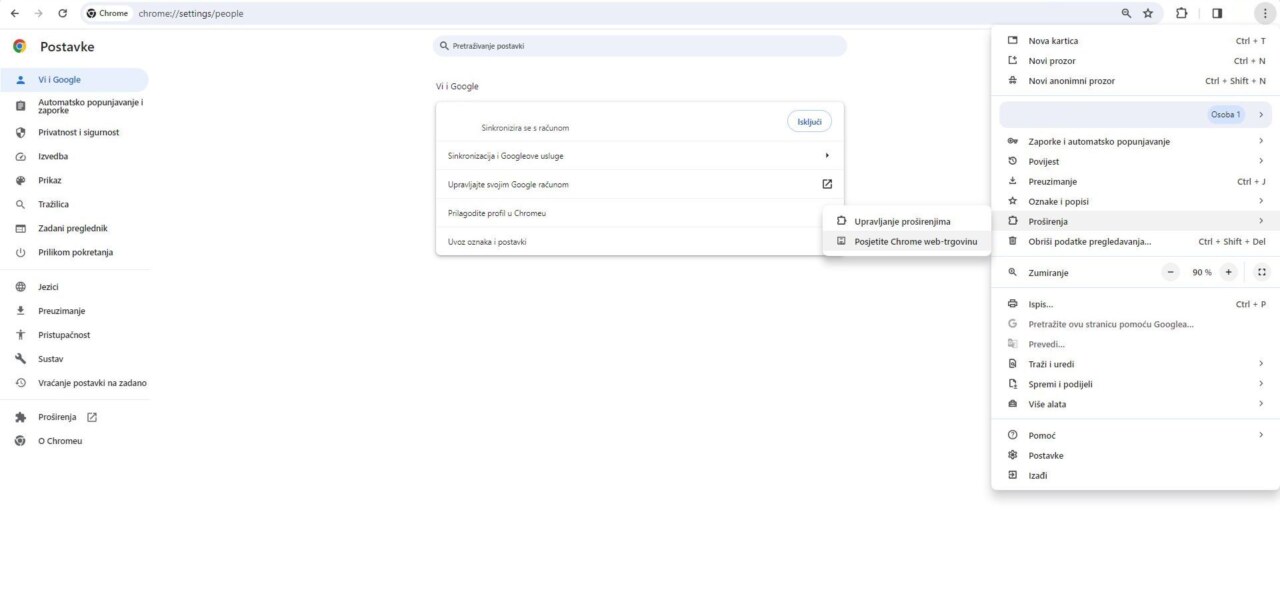This screenshot has height=592, width=1280.
Task: Select Posjetite Chrome web-trgovinu from the submenu
Action: (x=915, y=241)
